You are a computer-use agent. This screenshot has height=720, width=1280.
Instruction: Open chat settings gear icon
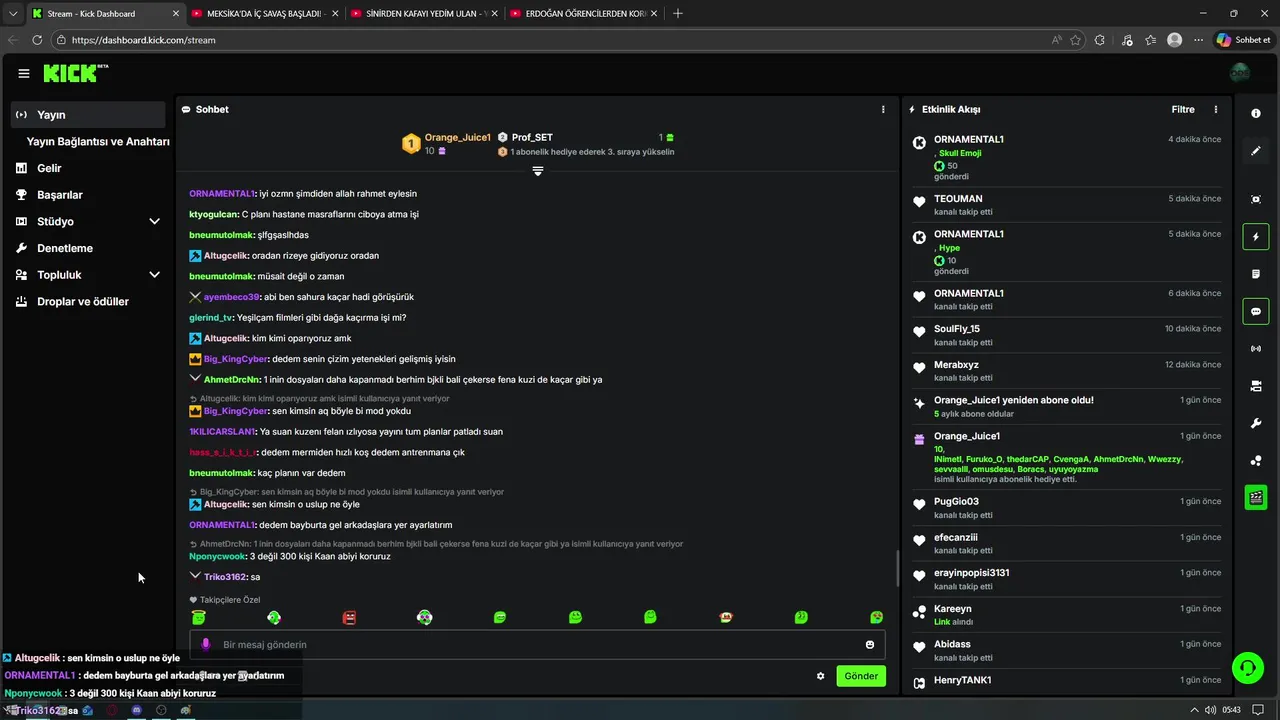point(821,676)
